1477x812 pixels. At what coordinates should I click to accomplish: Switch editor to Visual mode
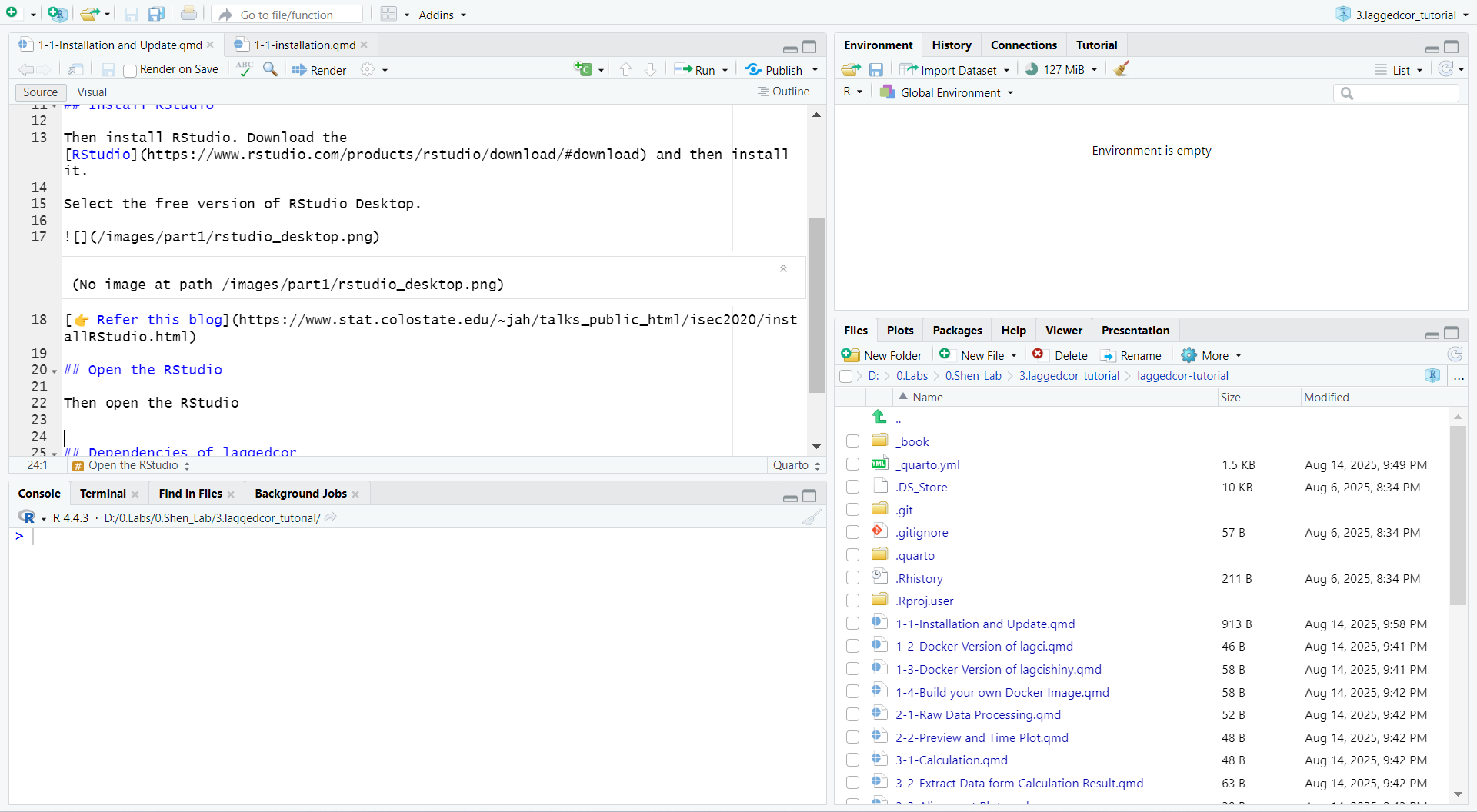click(x=92, y=92)
